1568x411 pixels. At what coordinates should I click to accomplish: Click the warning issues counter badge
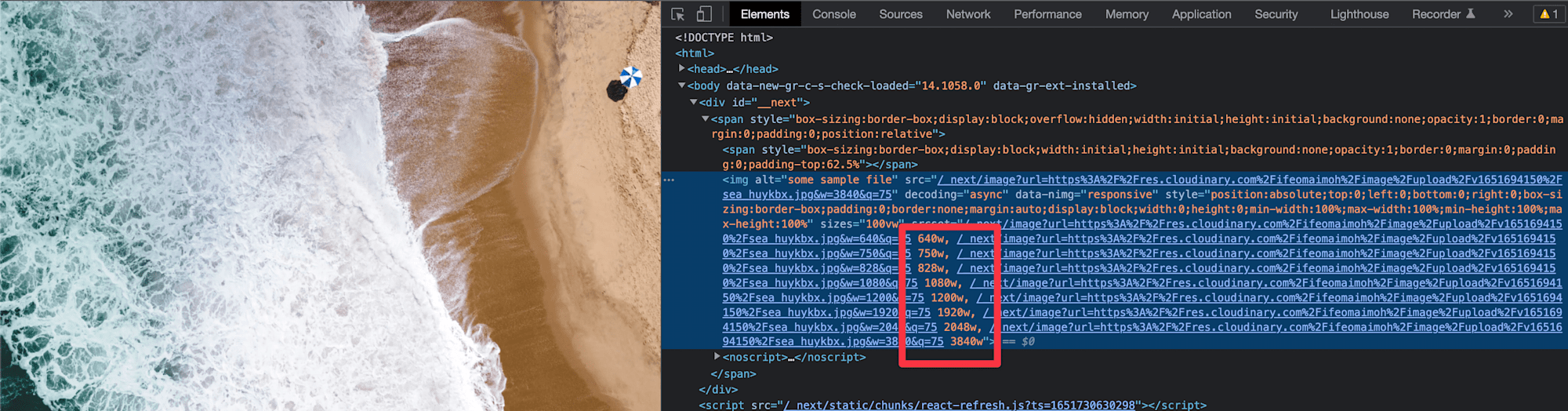tap(1549, 14)
